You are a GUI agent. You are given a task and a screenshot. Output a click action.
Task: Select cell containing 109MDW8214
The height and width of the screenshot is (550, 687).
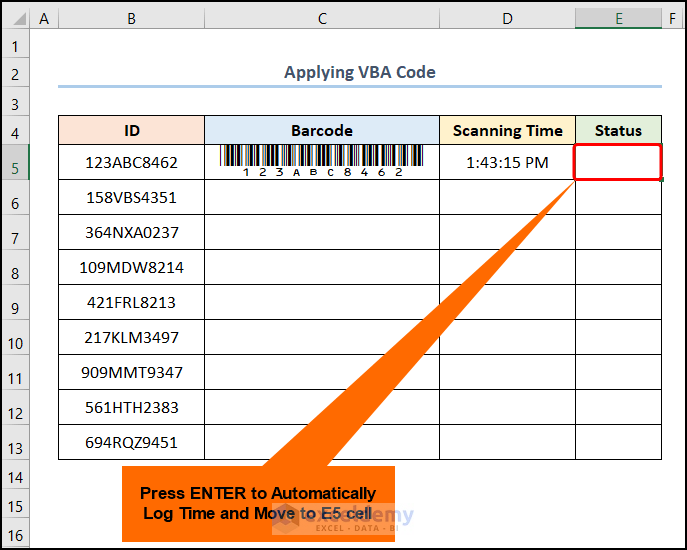point(131,267)
